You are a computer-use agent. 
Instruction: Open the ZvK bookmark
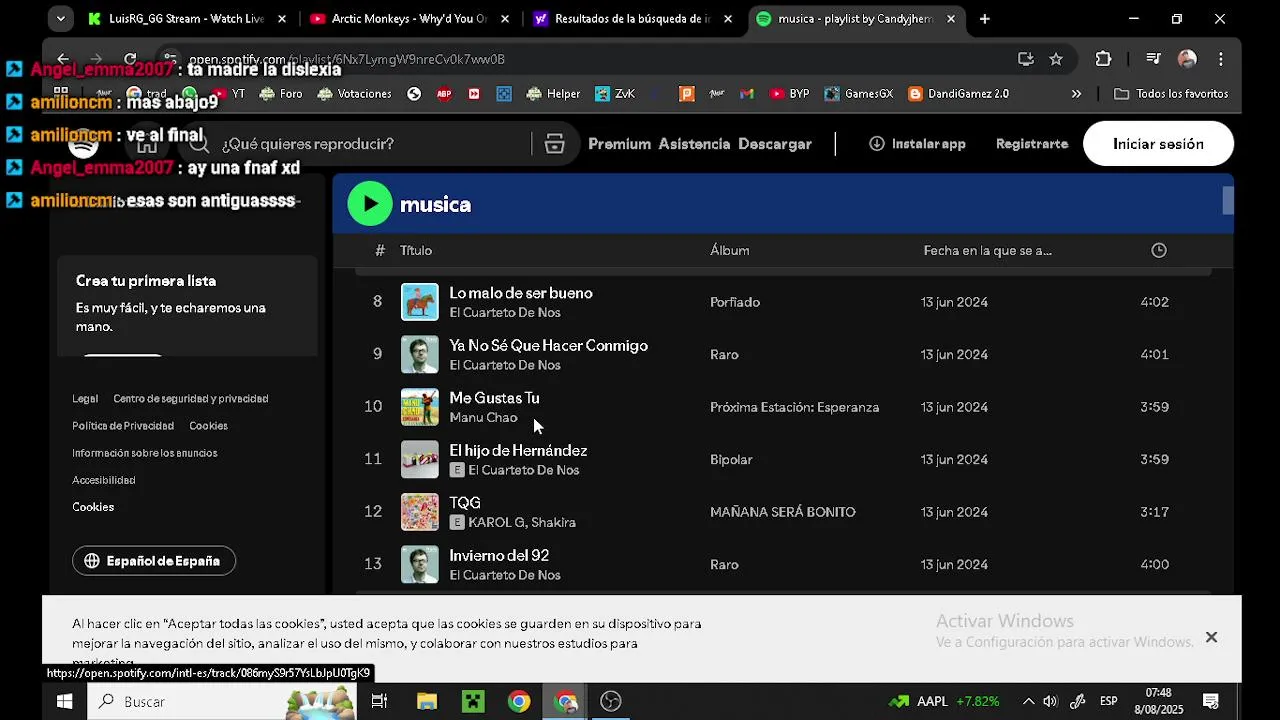click(x=615, y=94)
